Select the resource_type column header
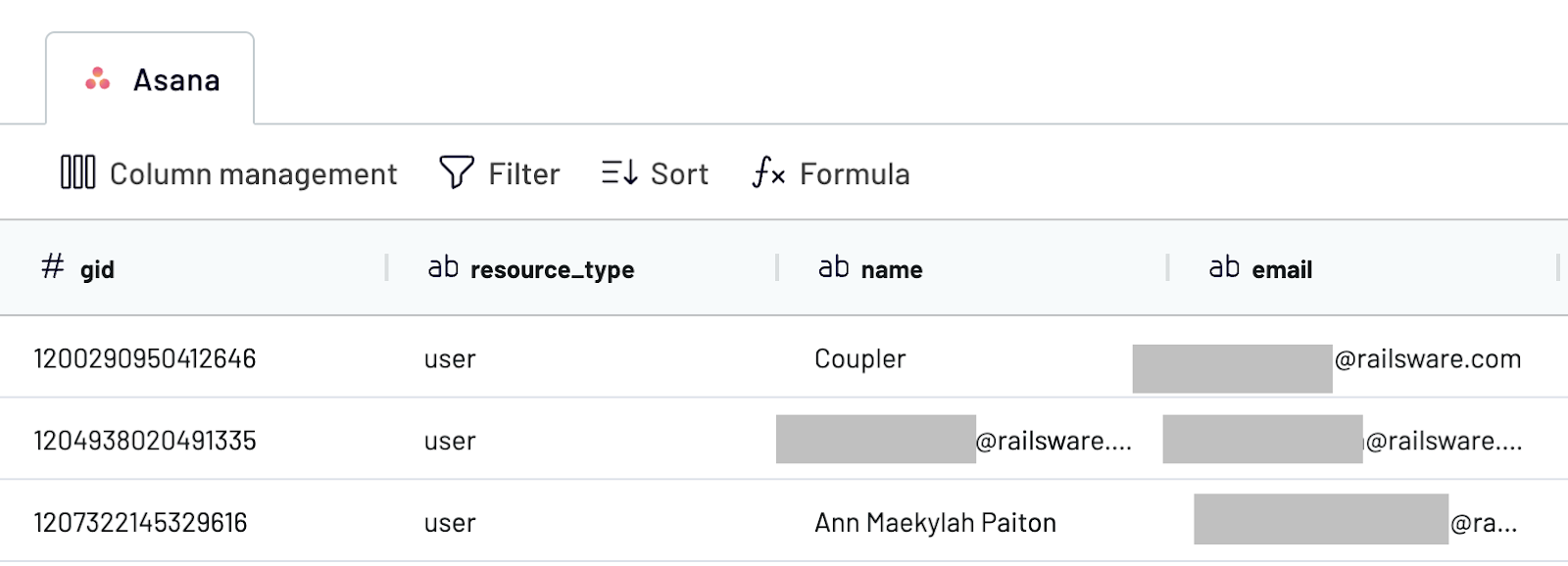 click(552, 269)
